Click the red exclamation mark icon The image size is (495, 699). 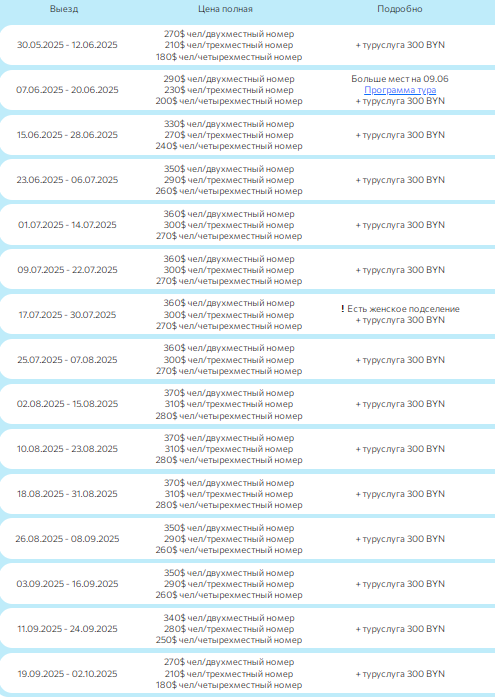(x=342, y=308)
